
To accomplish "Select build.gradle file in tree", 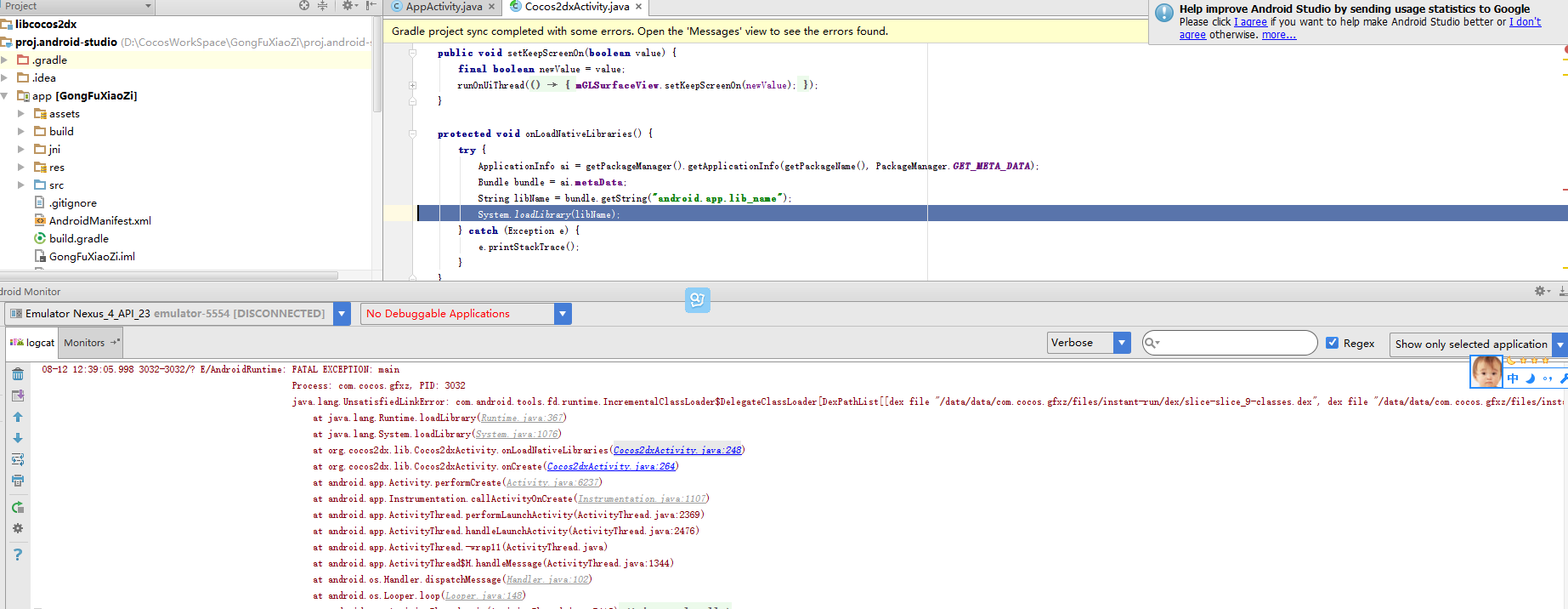I will pyautogui.click(x=78, y=238).
